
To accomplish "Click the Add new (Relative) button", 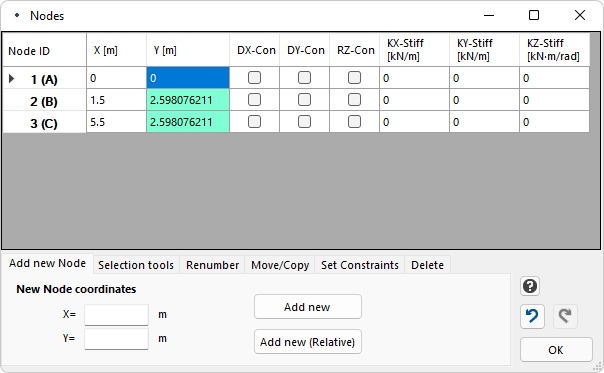I will 308,342.
